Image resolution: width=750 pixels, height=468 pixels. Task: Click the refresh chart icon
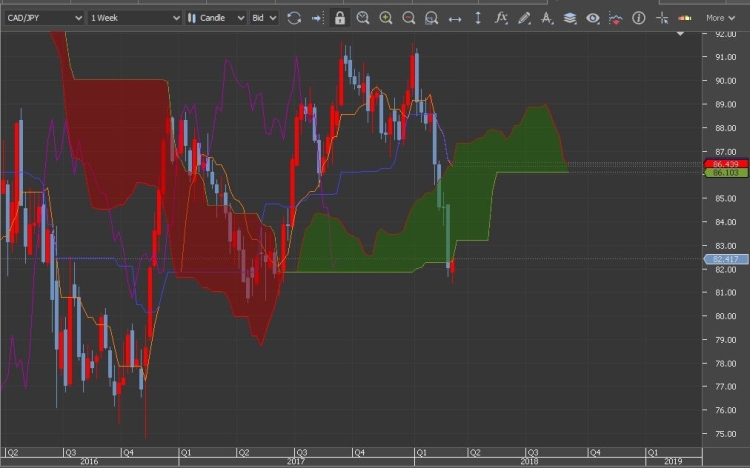[294, 18]
